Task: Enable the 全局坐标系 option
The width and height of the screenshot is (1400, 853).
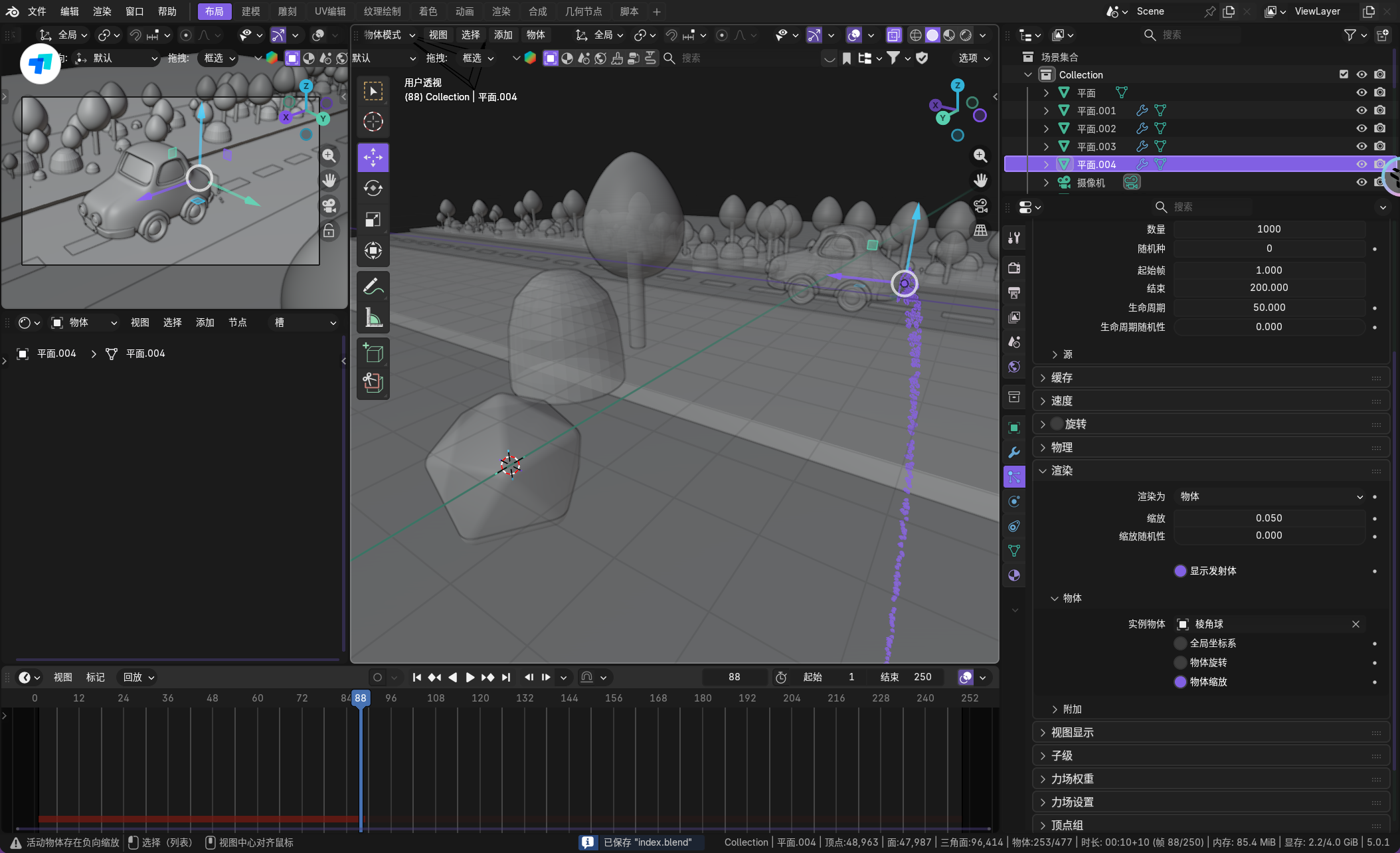Action: point(1180,643)
